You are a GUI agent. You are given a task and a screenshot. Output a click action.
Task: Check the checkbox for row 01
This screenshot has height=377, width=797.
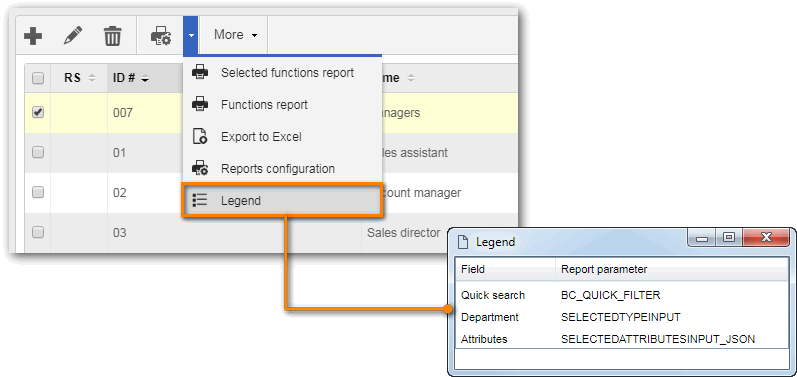pyautogui.click(x=38, y=152)
